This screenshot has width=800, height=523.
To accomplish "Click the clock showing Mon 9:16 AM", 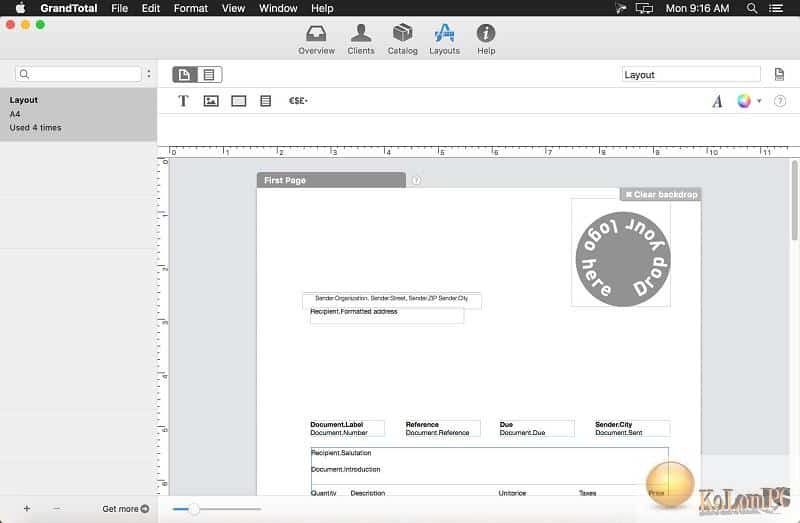I will coord(697,8).
